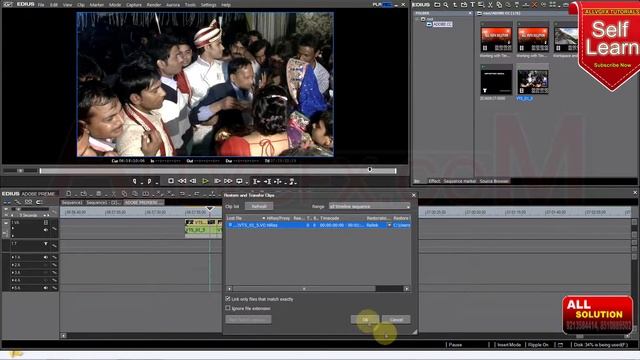Click the cut icon in timeline toolbar
Viewport: 640px width, 360px height.
click(x=113, y=193)
